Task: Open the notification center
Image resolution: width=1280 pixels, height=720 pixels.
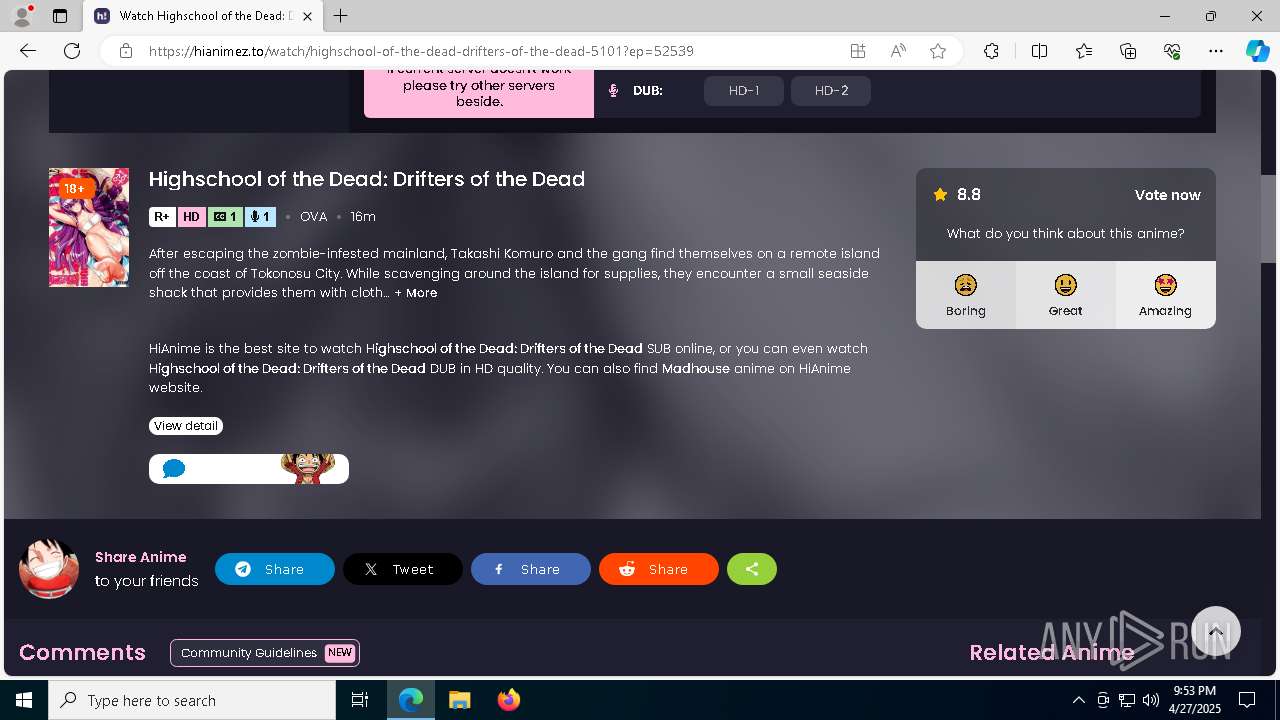Action: (1247, 700)
